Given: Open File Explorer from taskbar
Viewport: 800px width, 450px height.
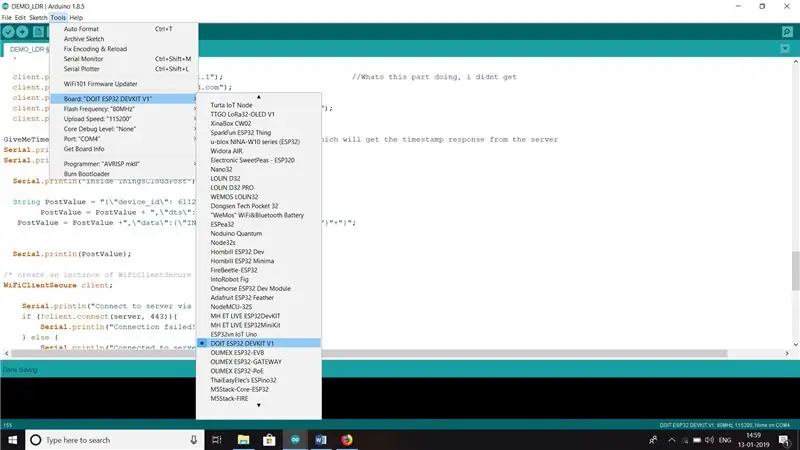Looking at the screenshot, I should click(x=243, y=440).
